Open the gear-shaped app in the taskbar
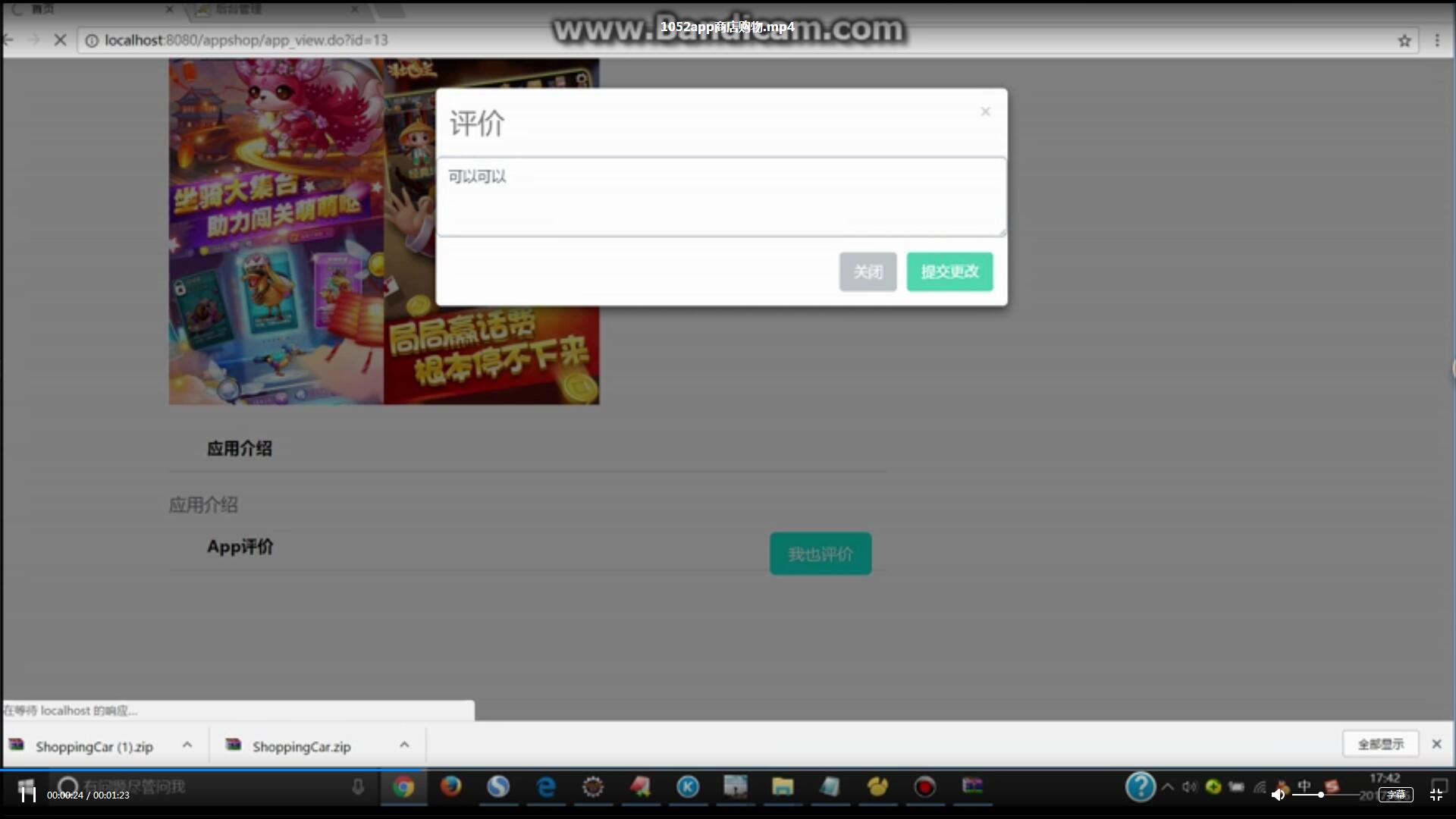Image resolution: width=1456 pixels, height=819 pixels. [x=593, y=787]
